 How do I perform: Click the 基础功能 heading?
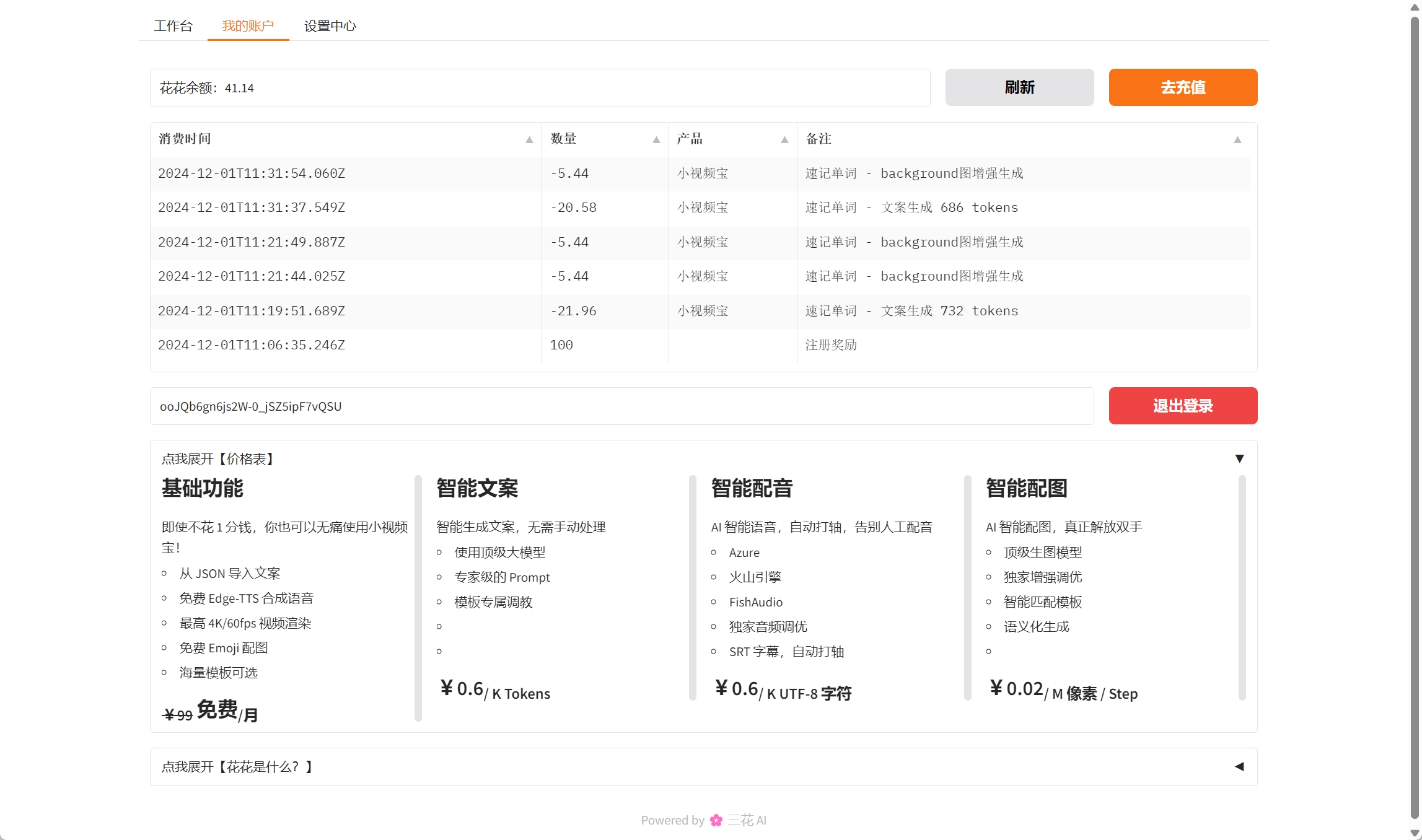pos(203,488)
